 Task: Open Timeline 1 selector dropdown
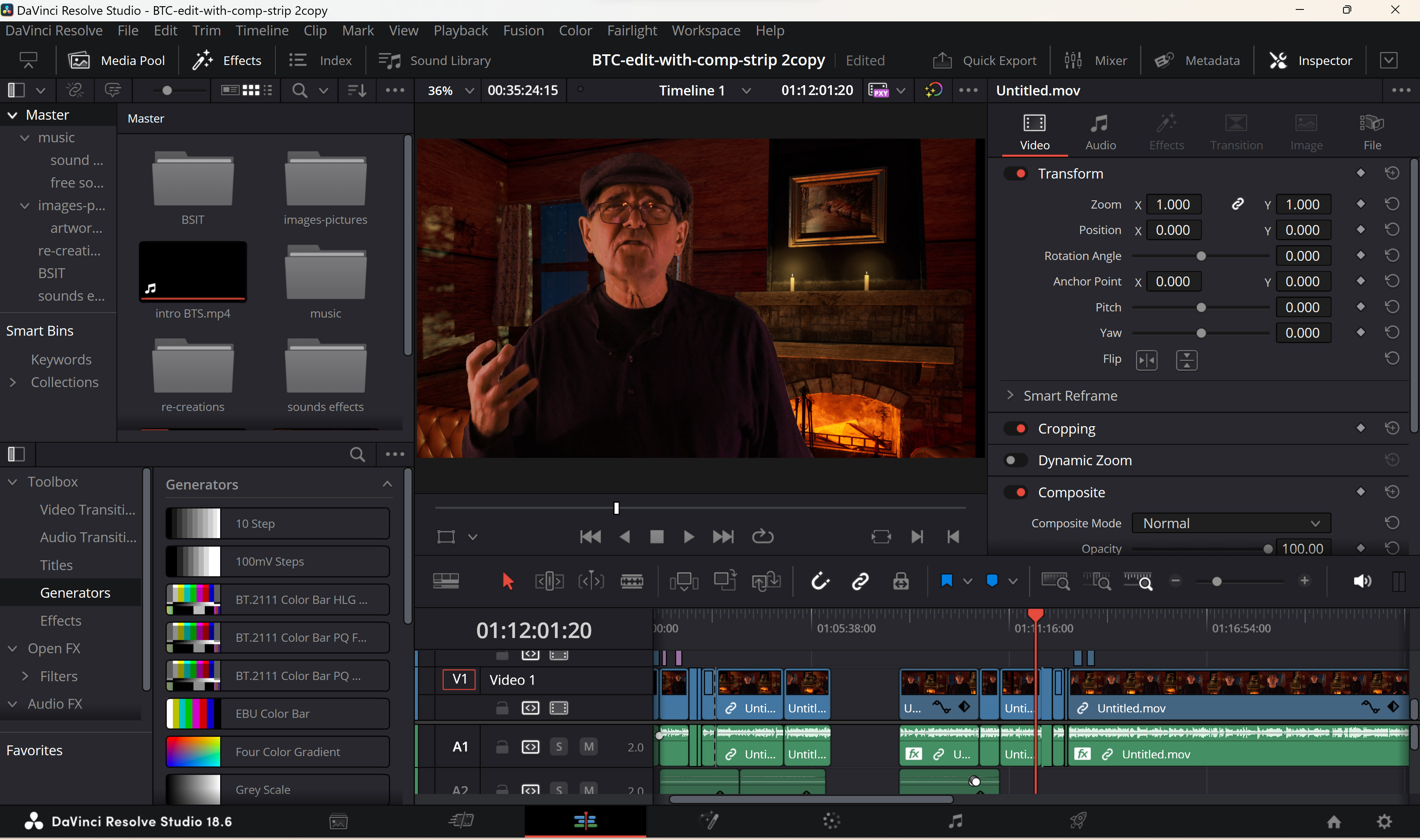point(705,90)
